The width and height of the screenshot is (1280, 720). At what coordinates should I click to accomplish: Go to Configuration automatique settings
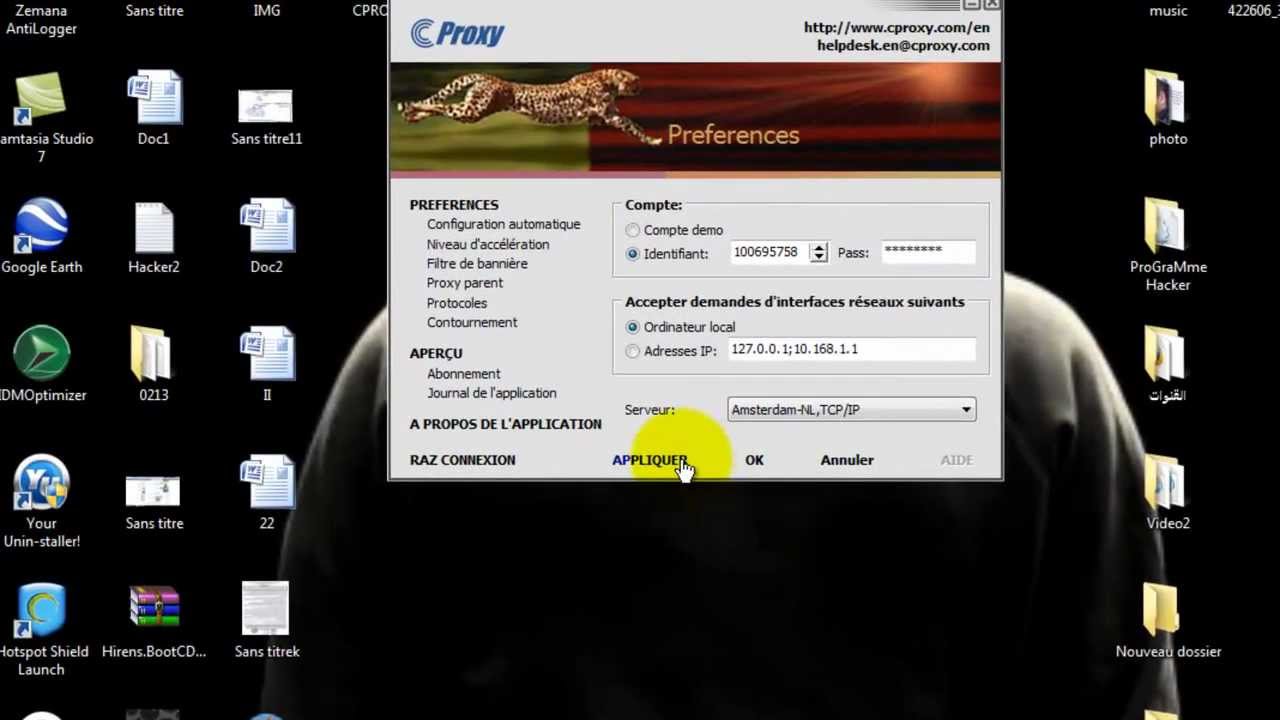point(503,224)
